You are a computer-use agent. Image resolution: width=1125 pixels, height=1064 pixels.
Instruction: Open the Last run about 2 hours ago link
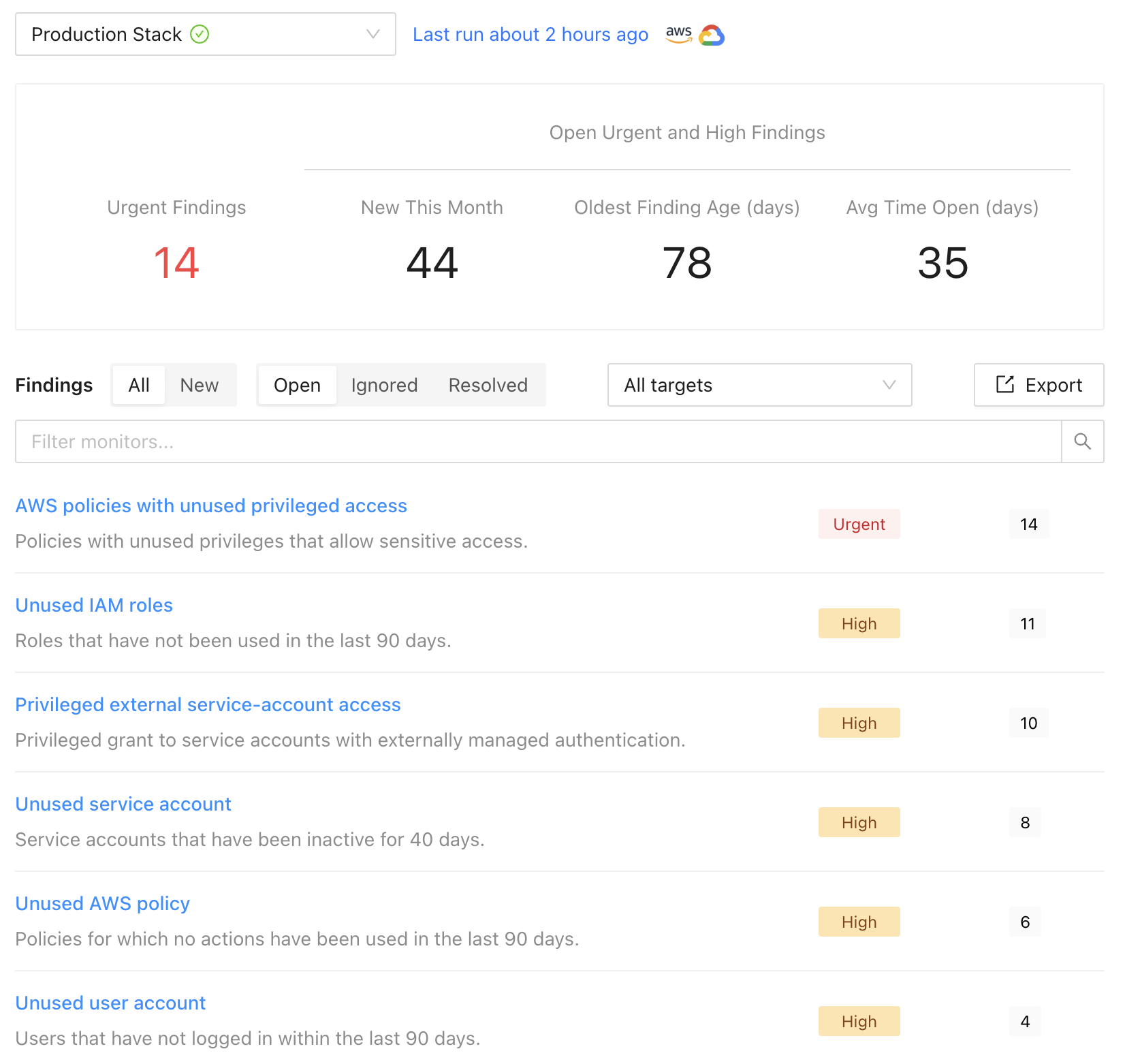530,34
